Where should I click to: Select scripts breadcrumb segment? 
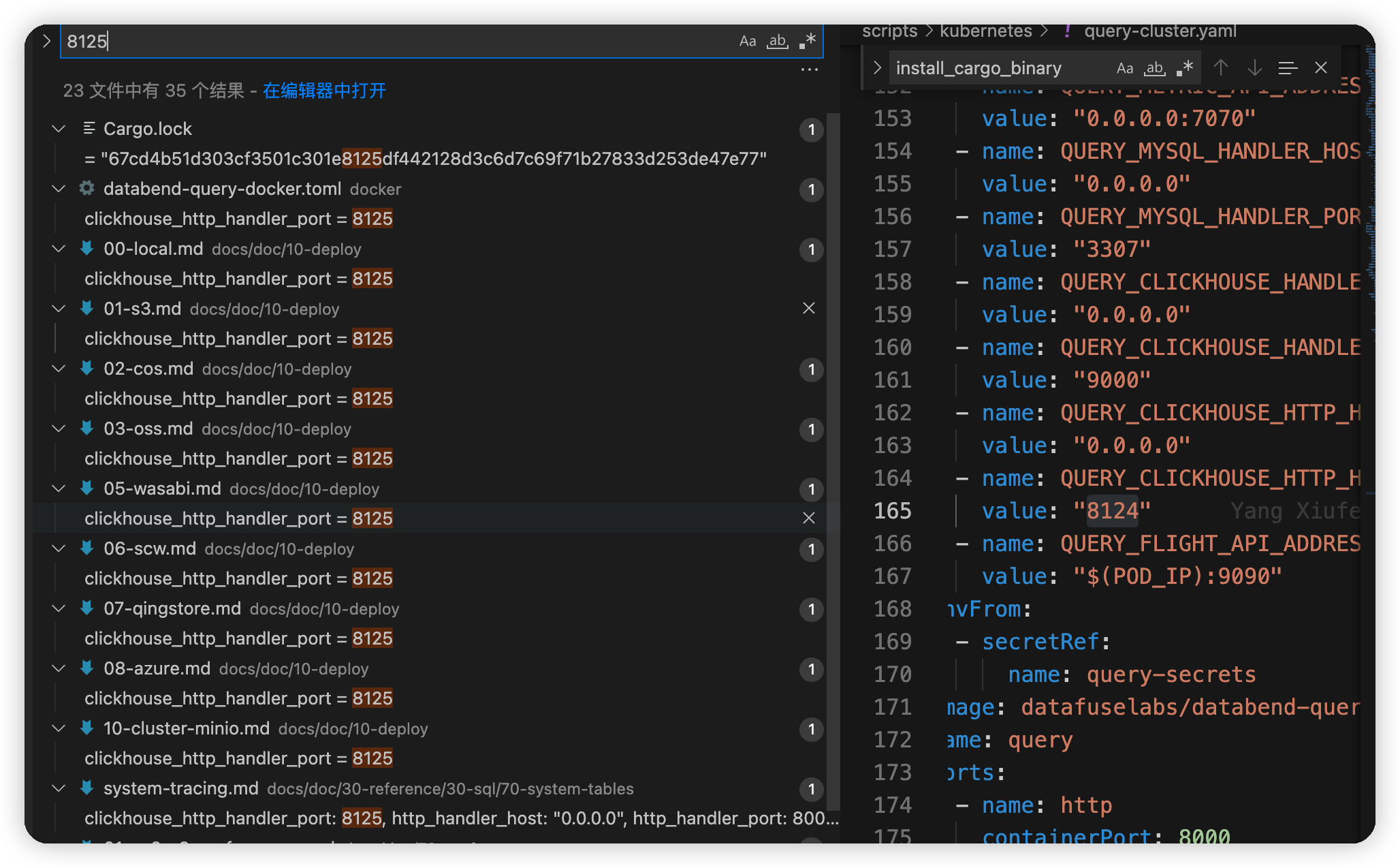[889, 31]
